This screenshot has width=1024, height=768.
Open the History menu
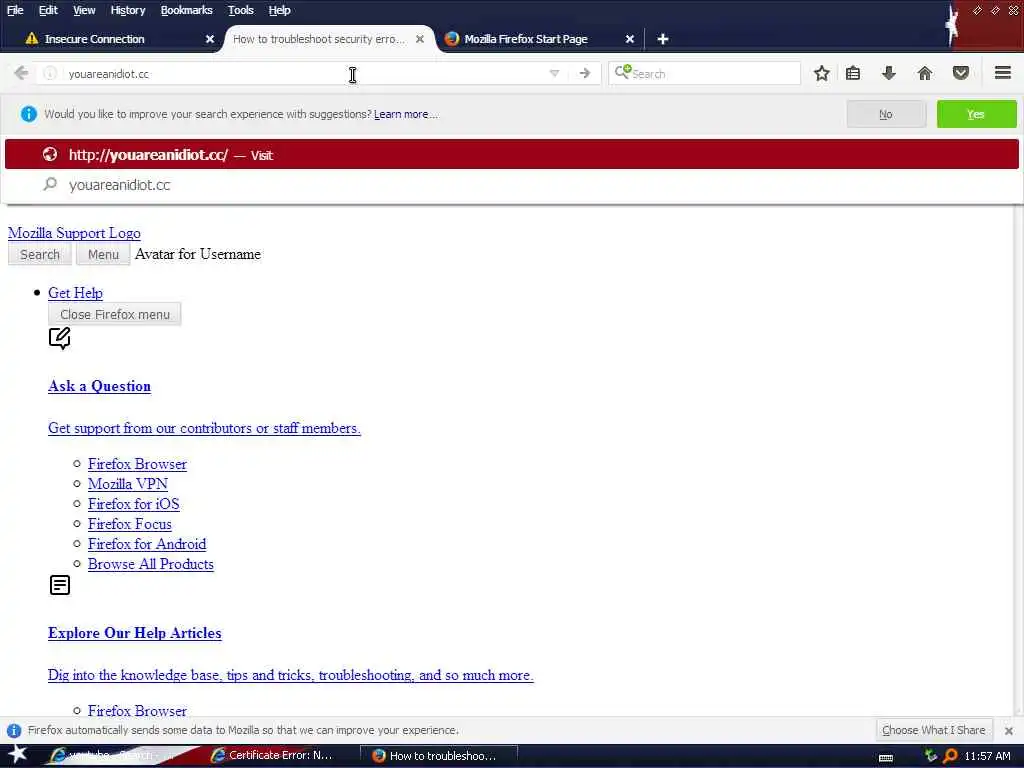128,10
